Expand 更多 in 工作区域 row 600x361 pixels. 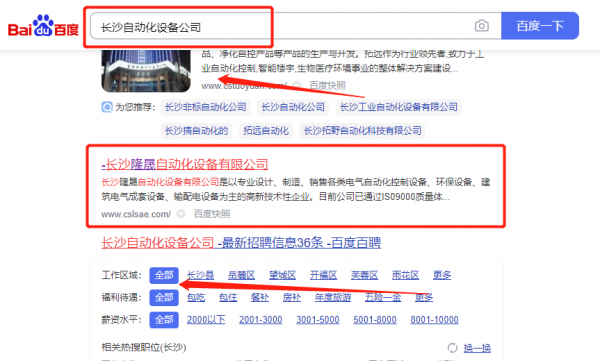tap(442, 275)
